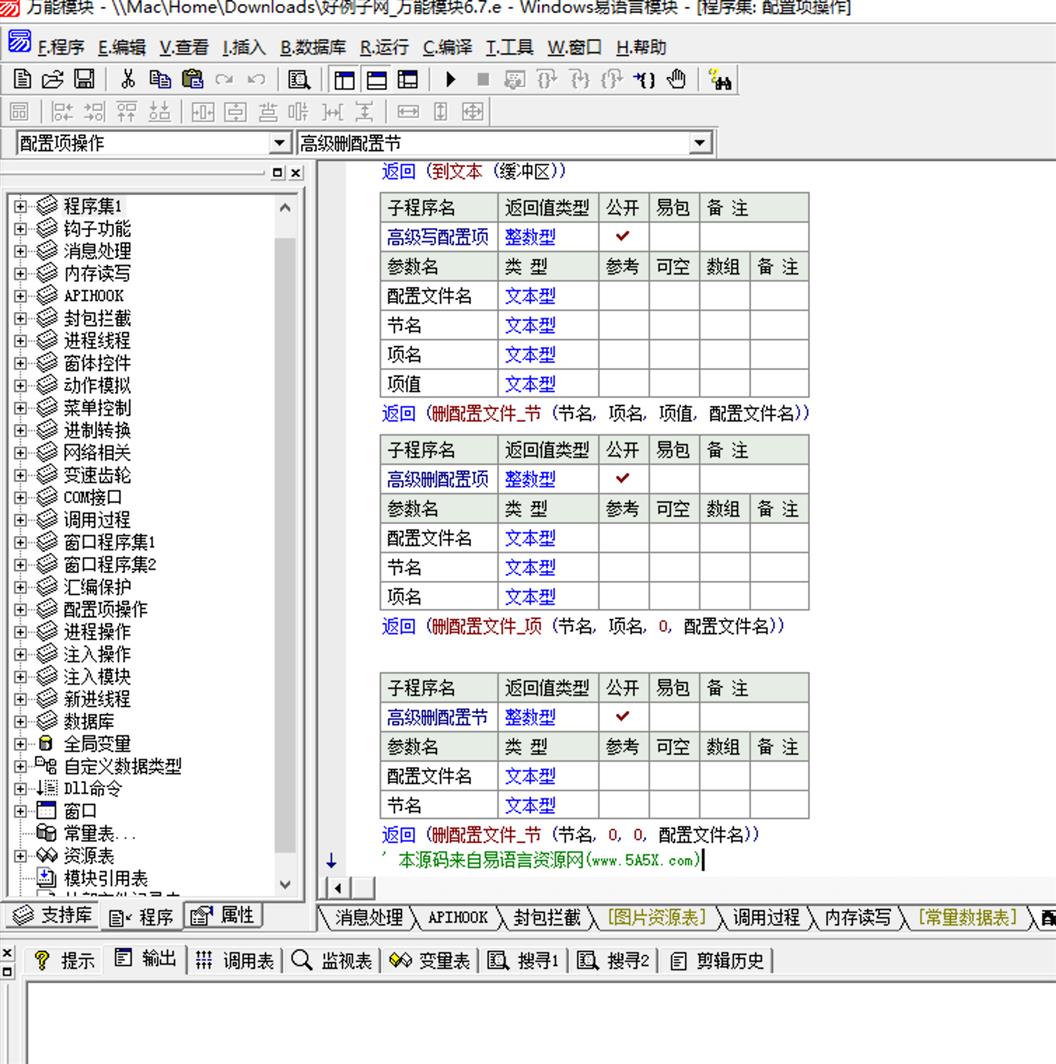Switch to the 消息处理 editor tab

(369, 917)
